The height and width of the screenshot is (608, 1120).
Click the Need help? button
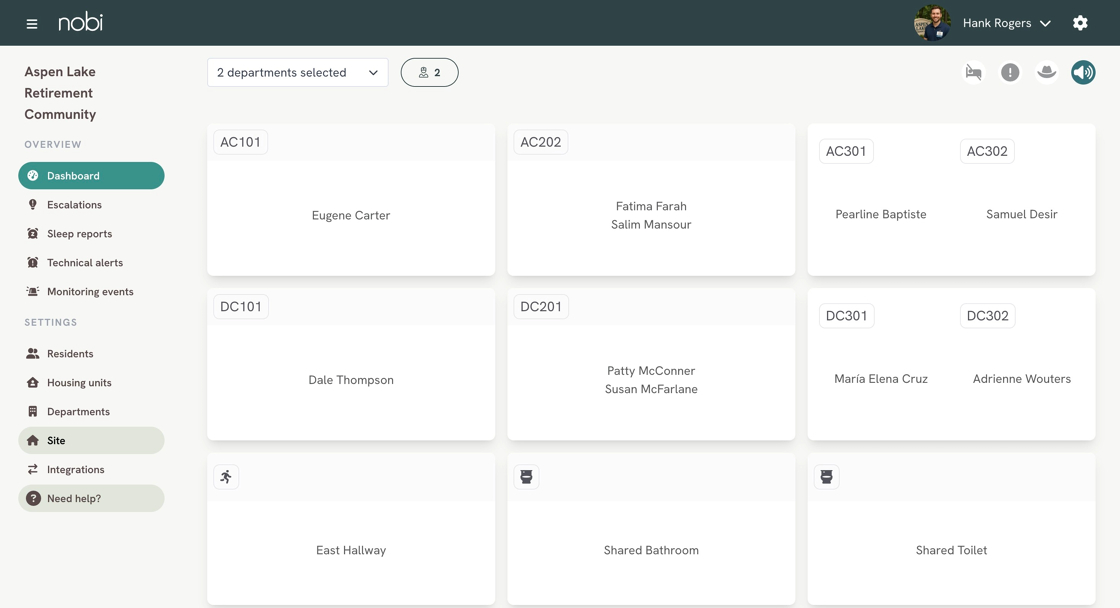[x=91, y=498]
